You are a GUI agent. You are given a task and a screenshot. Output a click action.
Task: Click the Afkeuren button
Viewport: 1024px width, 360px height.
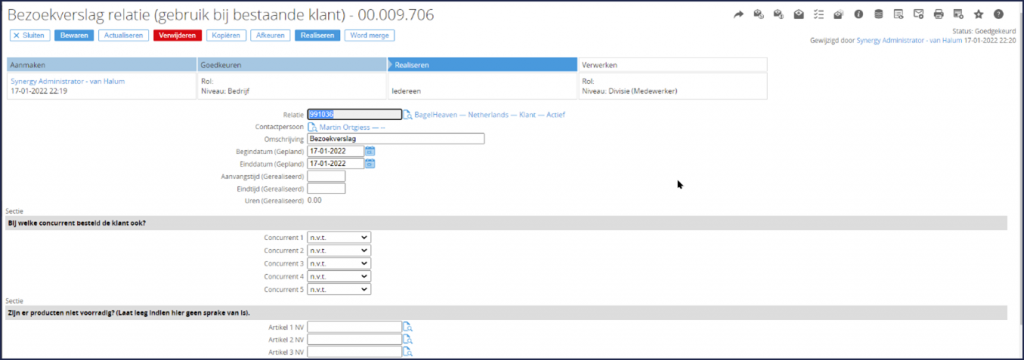pos(271,35)
